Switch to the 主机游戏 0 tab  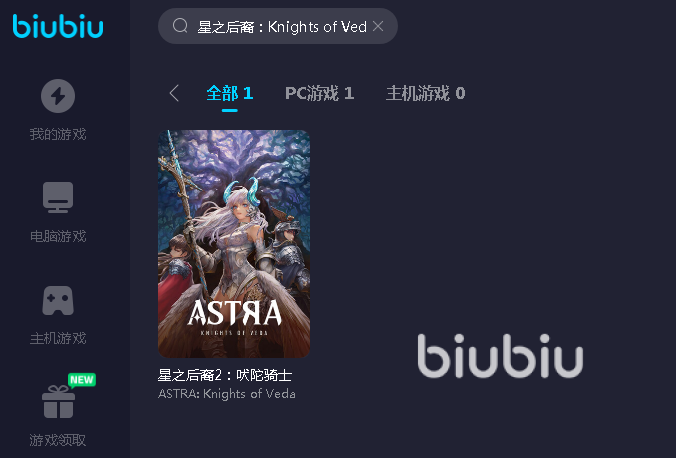coord(426,93)
